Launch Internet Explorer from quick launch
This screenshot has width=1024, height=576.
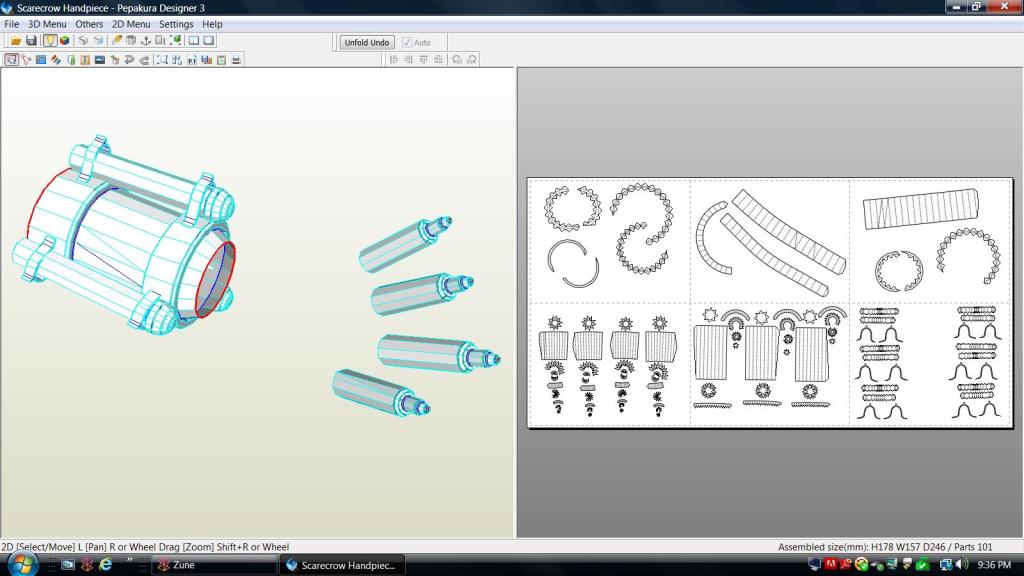point(106,565)
